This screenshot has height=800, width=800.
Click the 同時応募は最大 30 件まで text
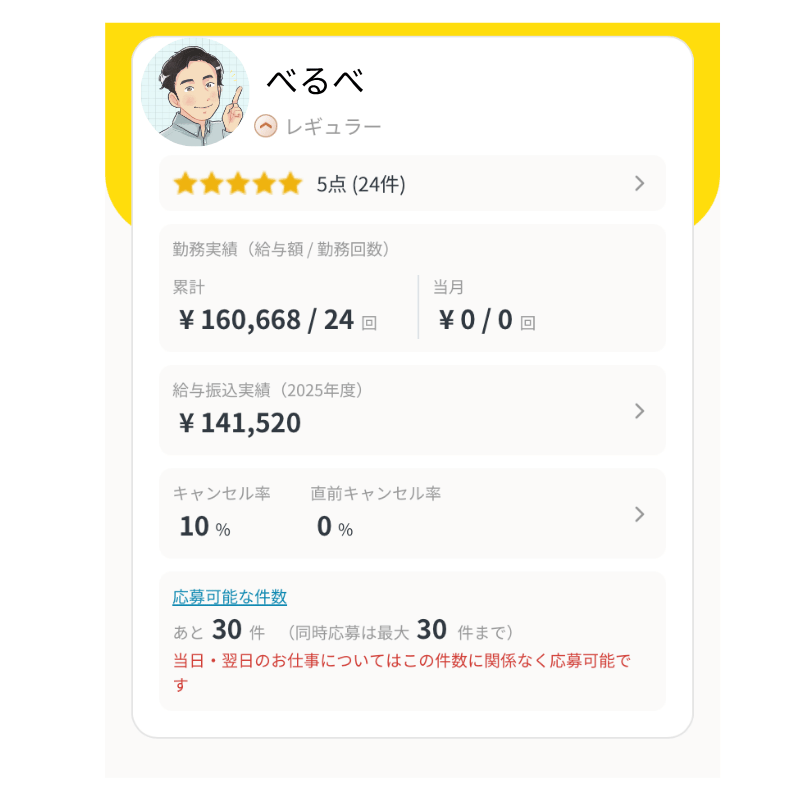400,631
